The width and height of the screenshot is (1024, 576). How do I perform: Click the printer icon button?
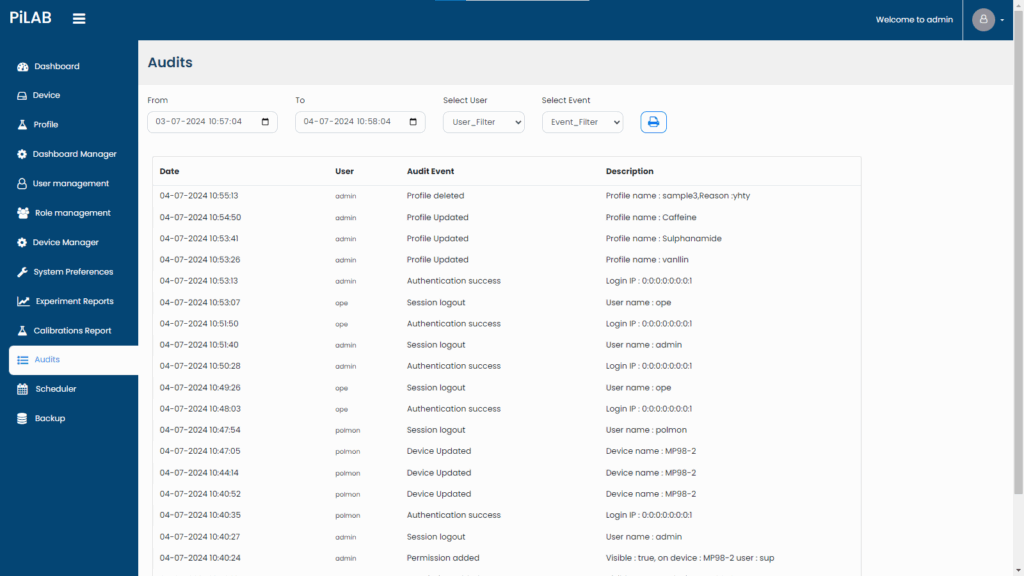[653, 122]
